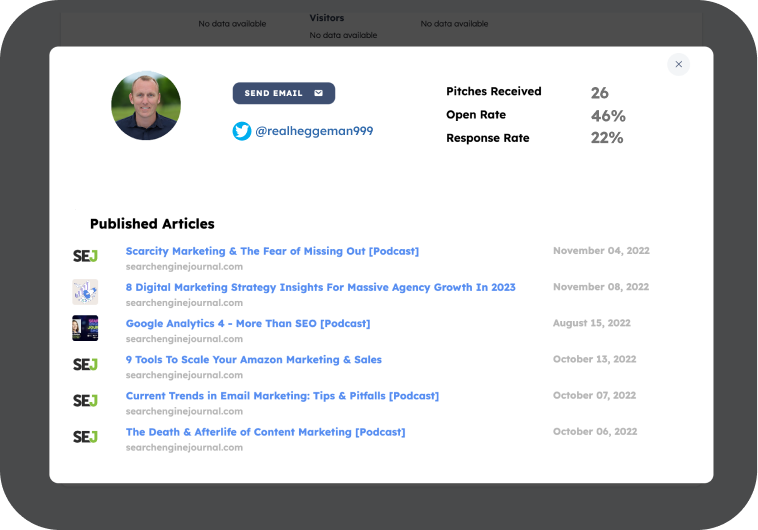Click SEJ logo beside 9 Tools To Scale article
758x530 pixels.
click(85, 364)
